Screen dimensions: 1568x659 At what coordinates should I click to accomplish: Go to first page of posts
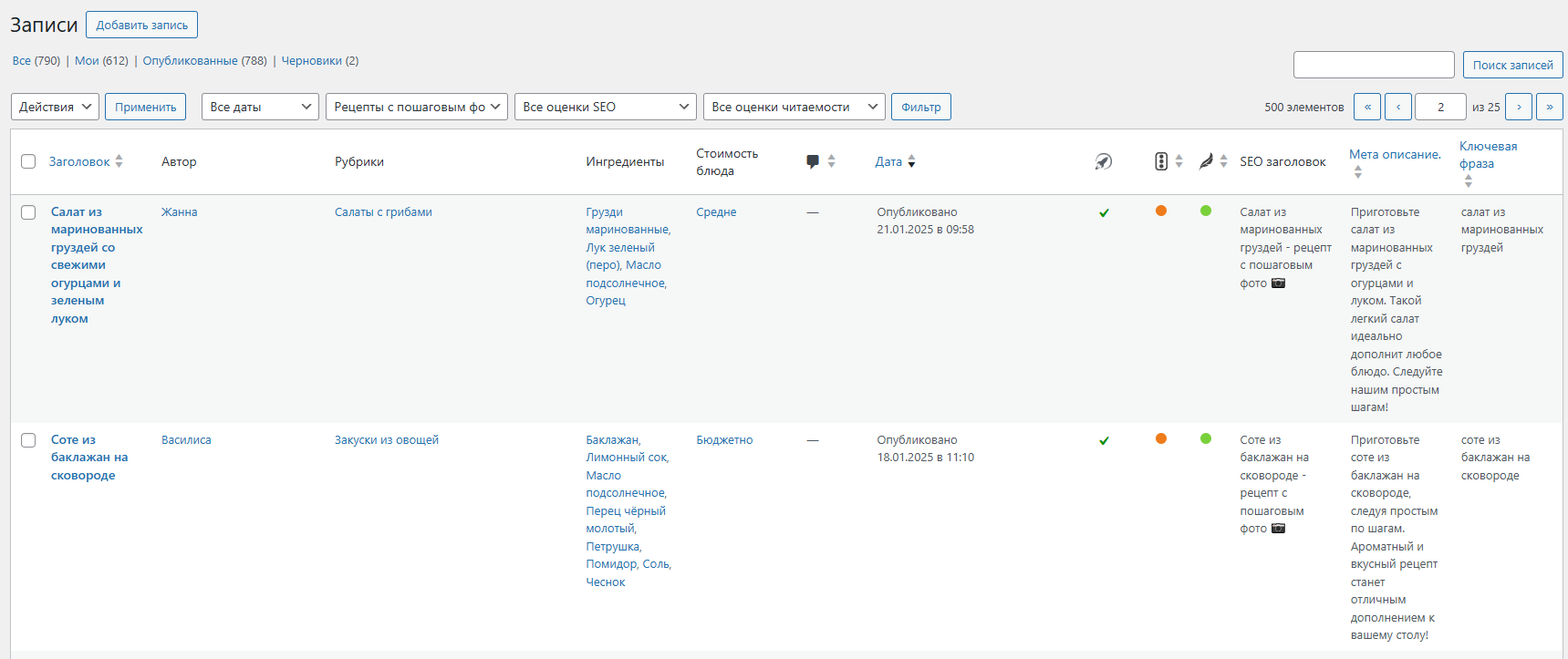pos(1367,107)
